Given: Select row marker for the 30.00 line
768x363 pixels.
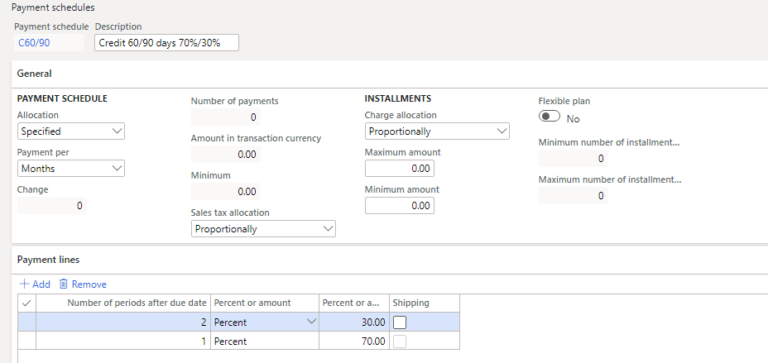Looking at the screenshot, I should pos(27,322).
